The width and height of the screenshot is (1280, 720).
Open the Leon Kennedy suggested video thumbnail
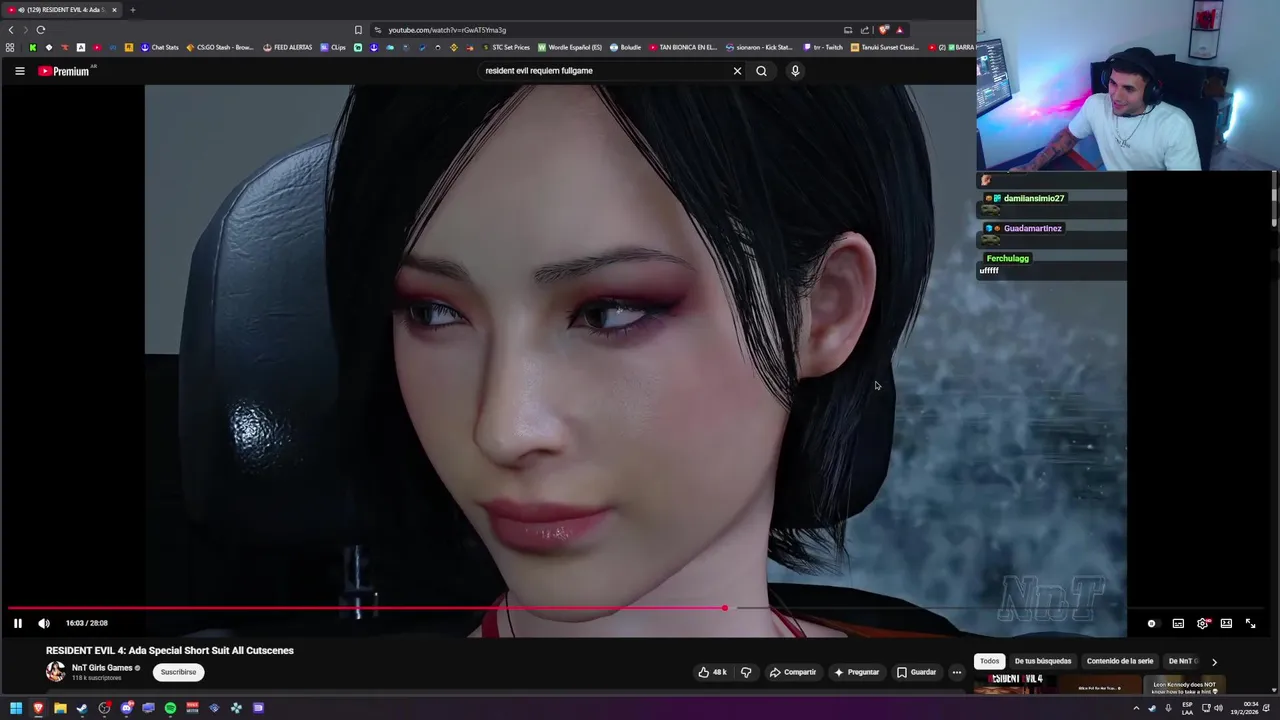pyautogui.click(x=1184, y=685)
